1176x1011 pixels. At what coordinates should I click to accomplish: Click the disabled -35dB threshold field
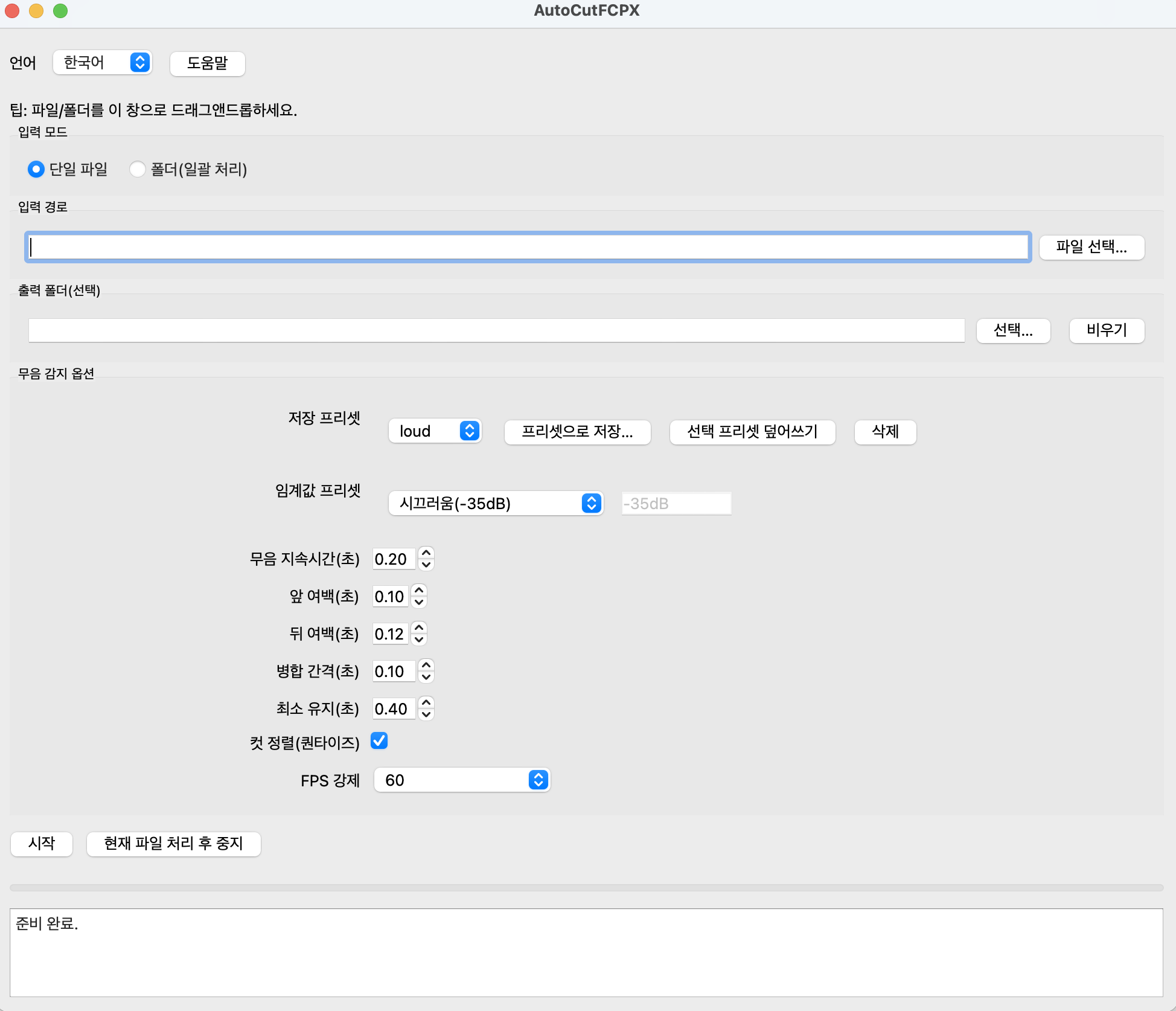677,504
